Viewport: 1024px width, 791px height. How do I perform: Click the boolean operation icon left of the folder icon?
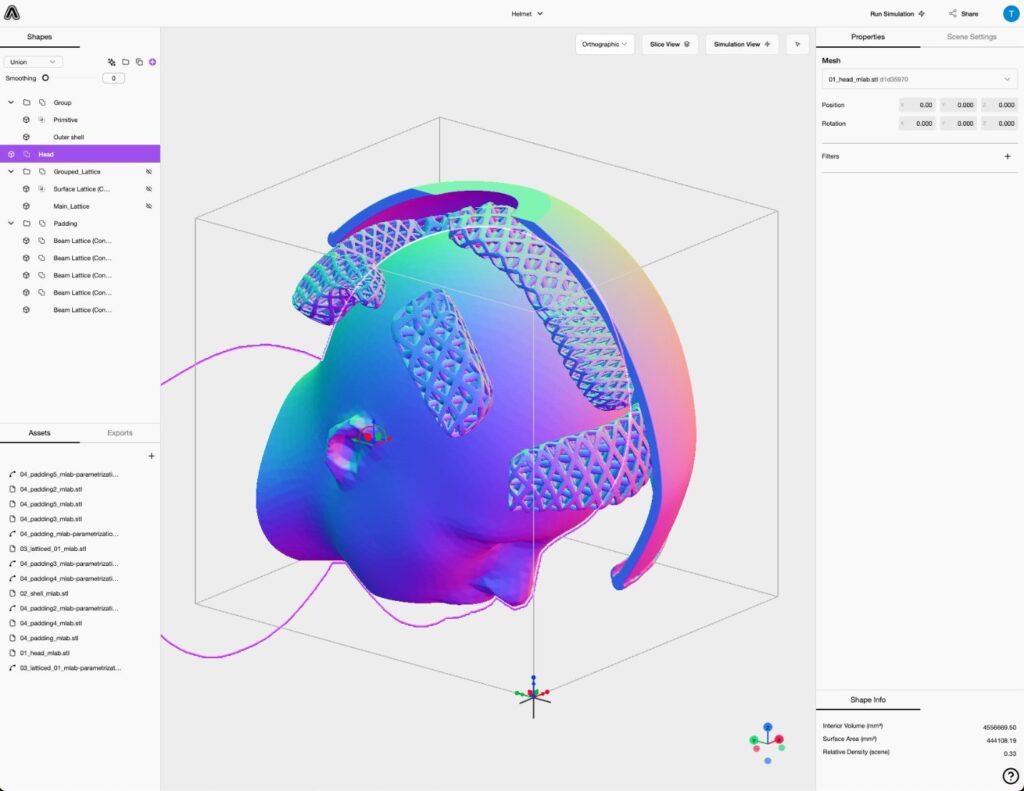tap(110, 61)
